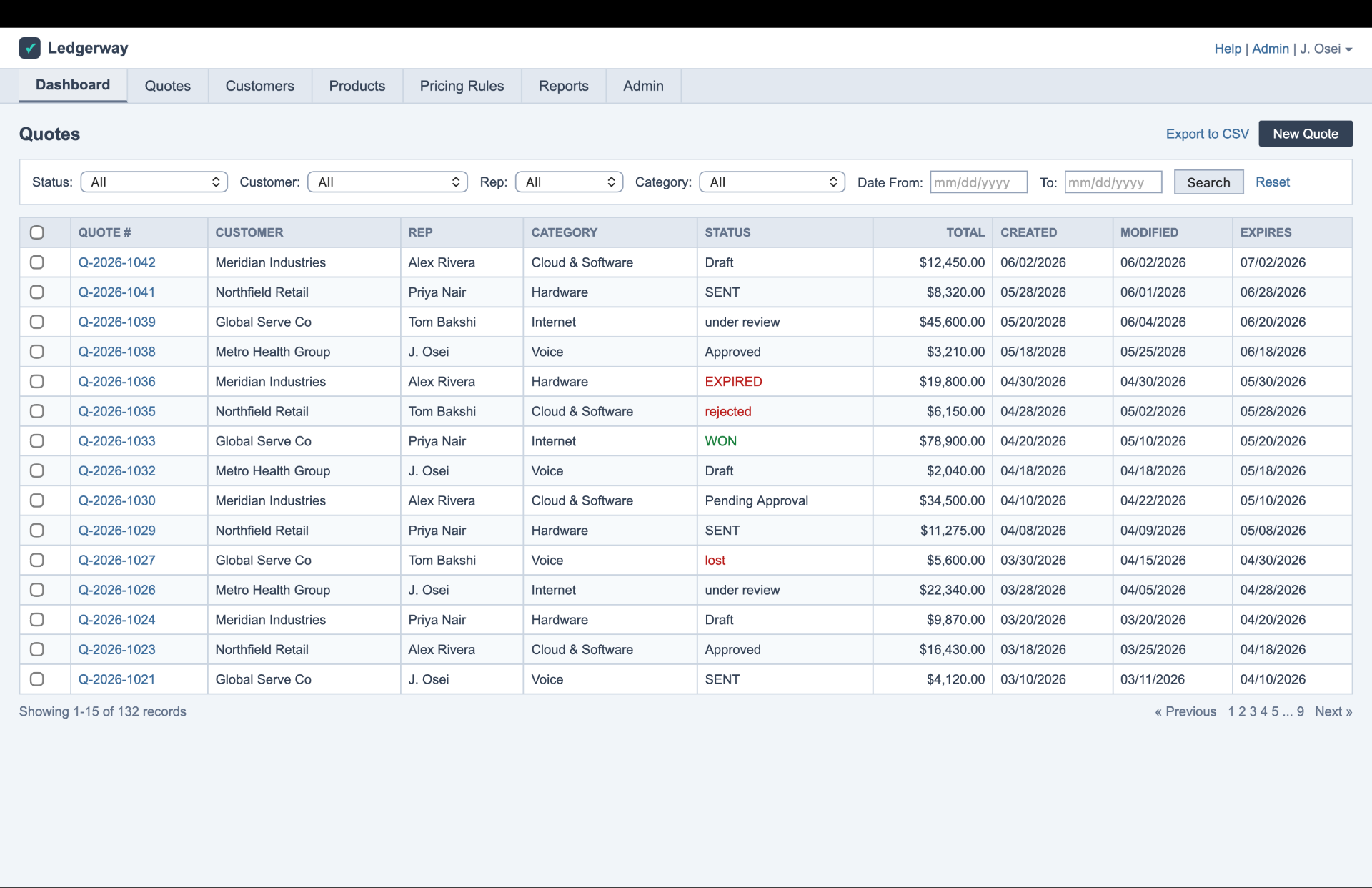Viewport: 1372px width, 888px height.
Task: Check the box for quote Q-2026-1039
Action: (37, 322)
